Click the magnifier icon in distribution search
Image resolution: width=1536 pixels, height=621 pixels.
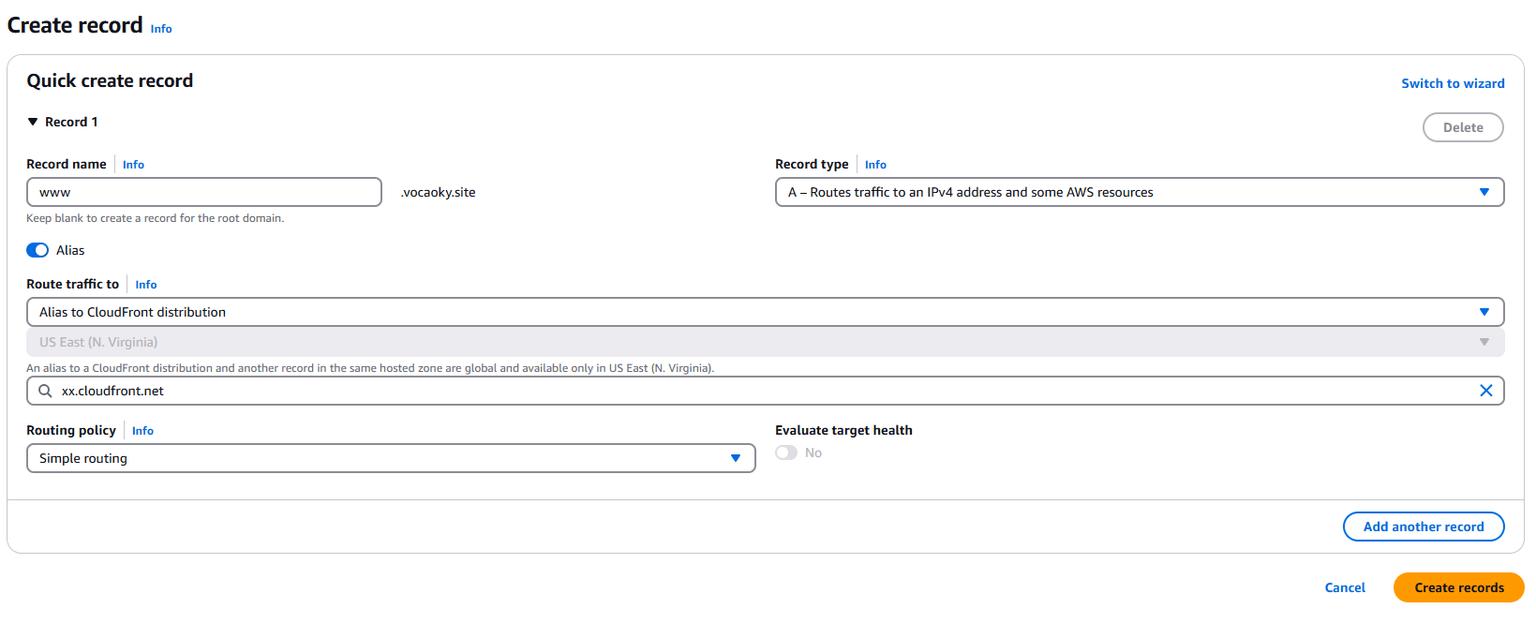tap(45, 391)
